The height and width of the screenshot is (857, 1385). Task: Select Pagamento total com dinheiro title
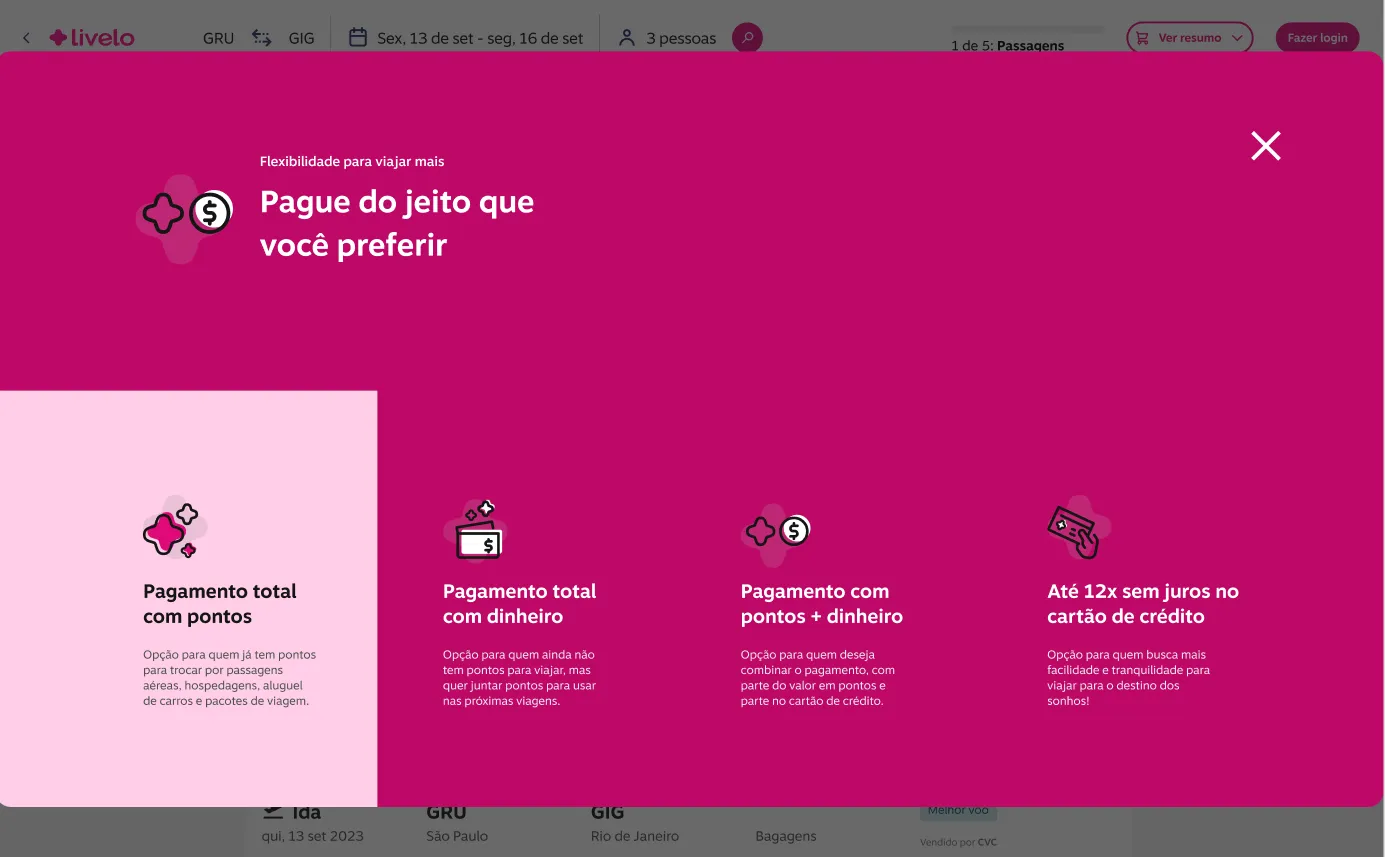519,604
